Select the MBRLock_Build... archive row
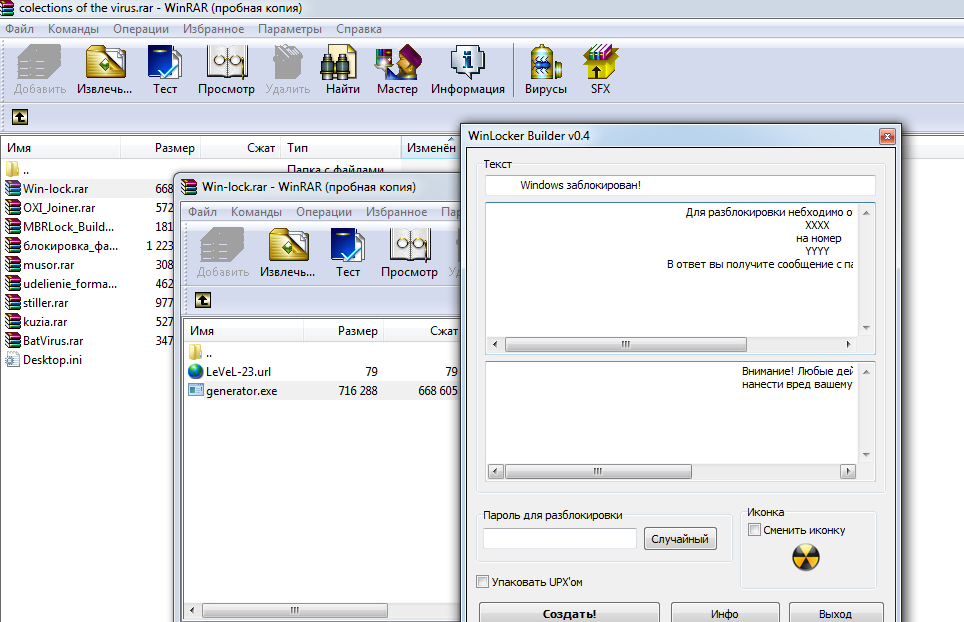Viewport: 964px width, 622px height. pos(88,227)
